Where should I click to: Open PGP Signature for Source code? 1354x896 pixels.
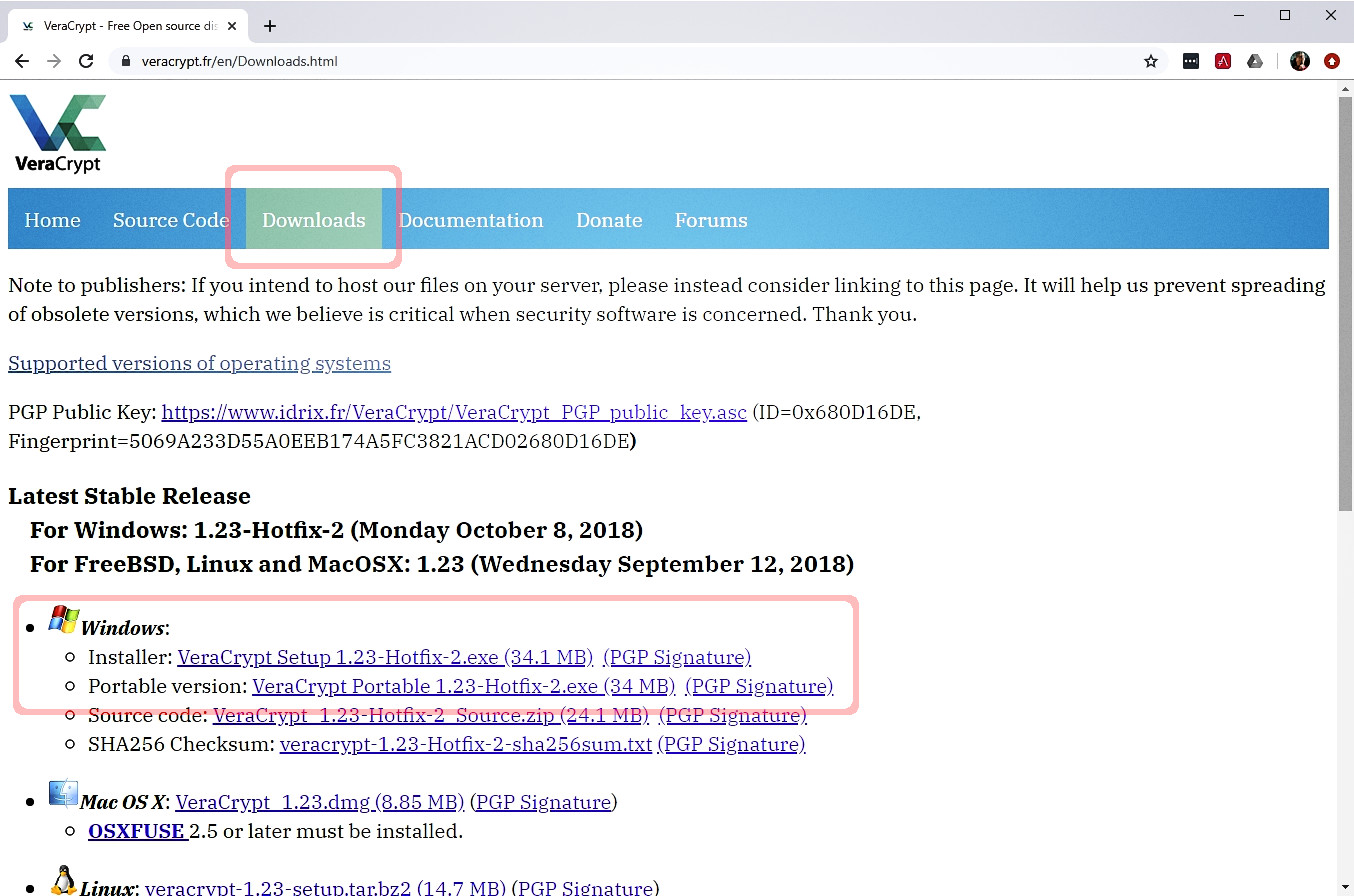[x=733, y=715]
